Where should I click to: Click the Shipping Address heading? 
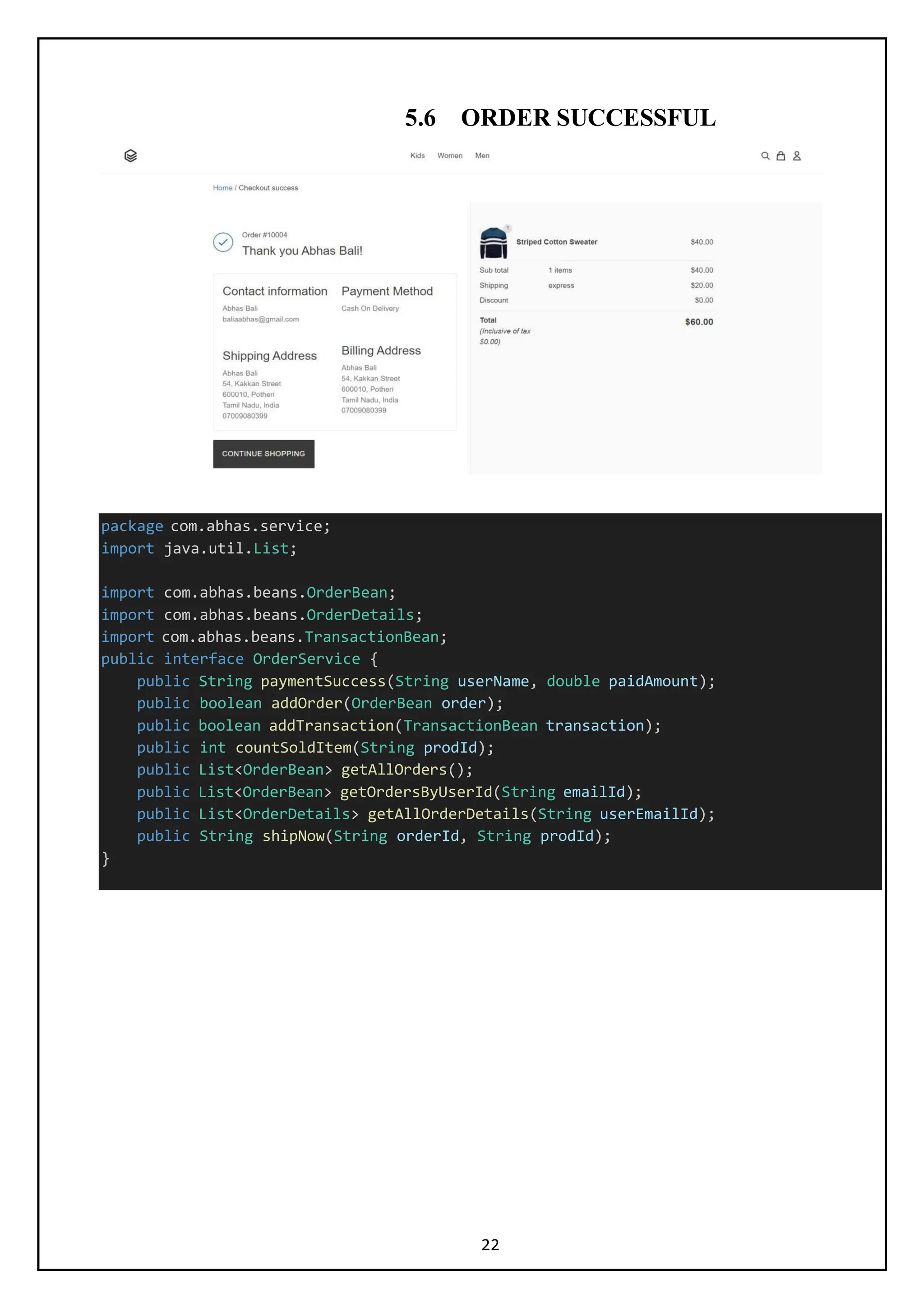click(269, 356)
